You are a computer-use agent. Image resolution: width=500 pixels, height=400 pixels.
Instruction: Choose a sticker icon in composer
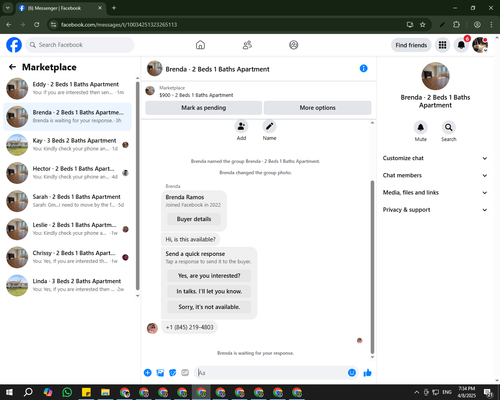(173, 373)
